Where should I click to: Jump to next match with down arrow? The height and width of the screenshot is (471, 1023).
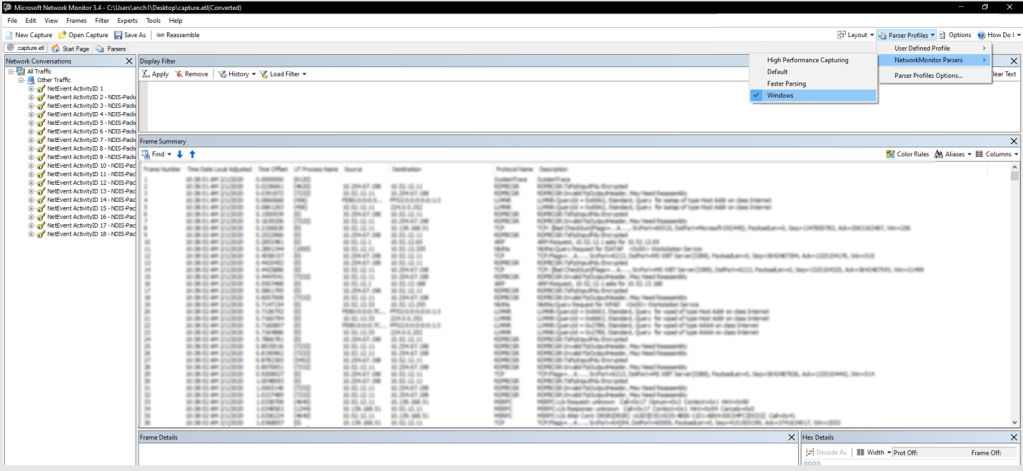(x=180, y=154)
